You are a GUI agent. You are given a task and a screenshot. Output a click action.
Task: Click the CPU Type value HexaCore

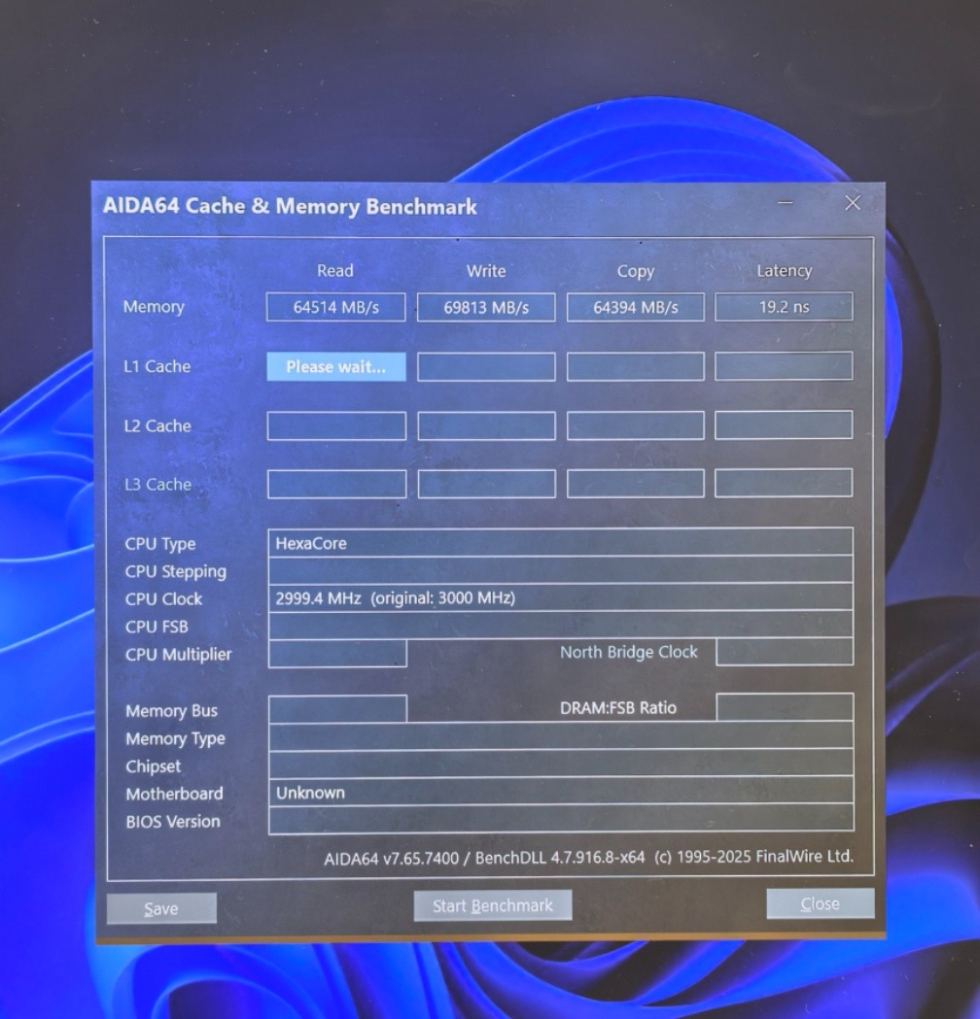561,543
